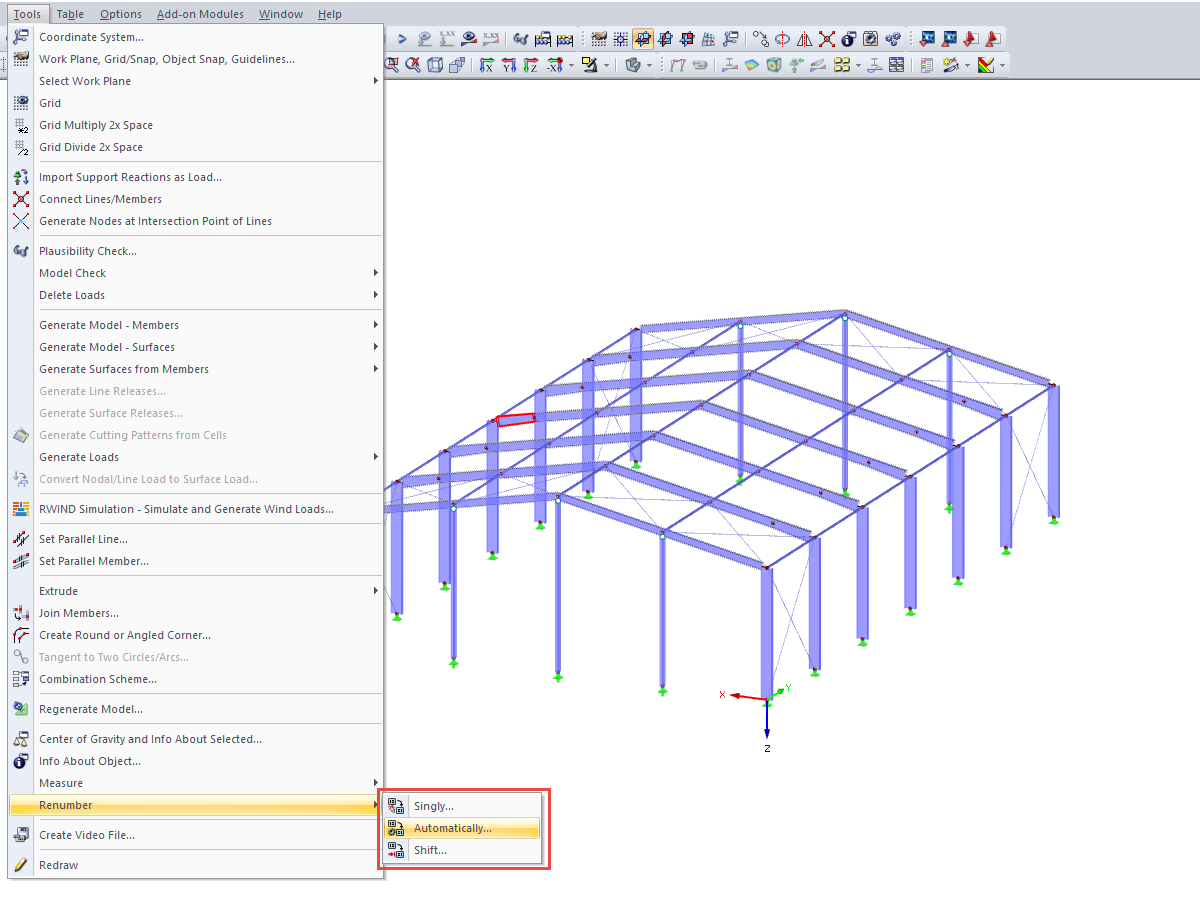
Task: Expand the Delete Loads submenu
Action: (x=195, y=295)
